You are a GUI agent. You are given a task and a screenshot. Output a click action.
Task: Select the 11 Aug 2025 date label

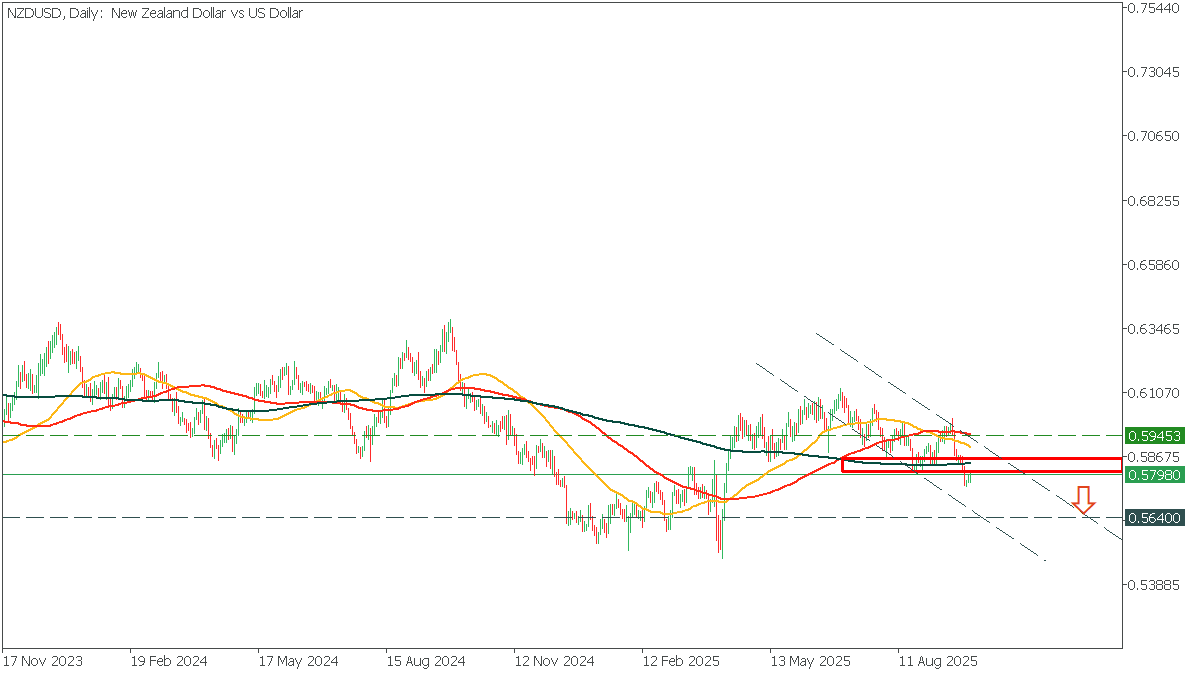point(937,662)
